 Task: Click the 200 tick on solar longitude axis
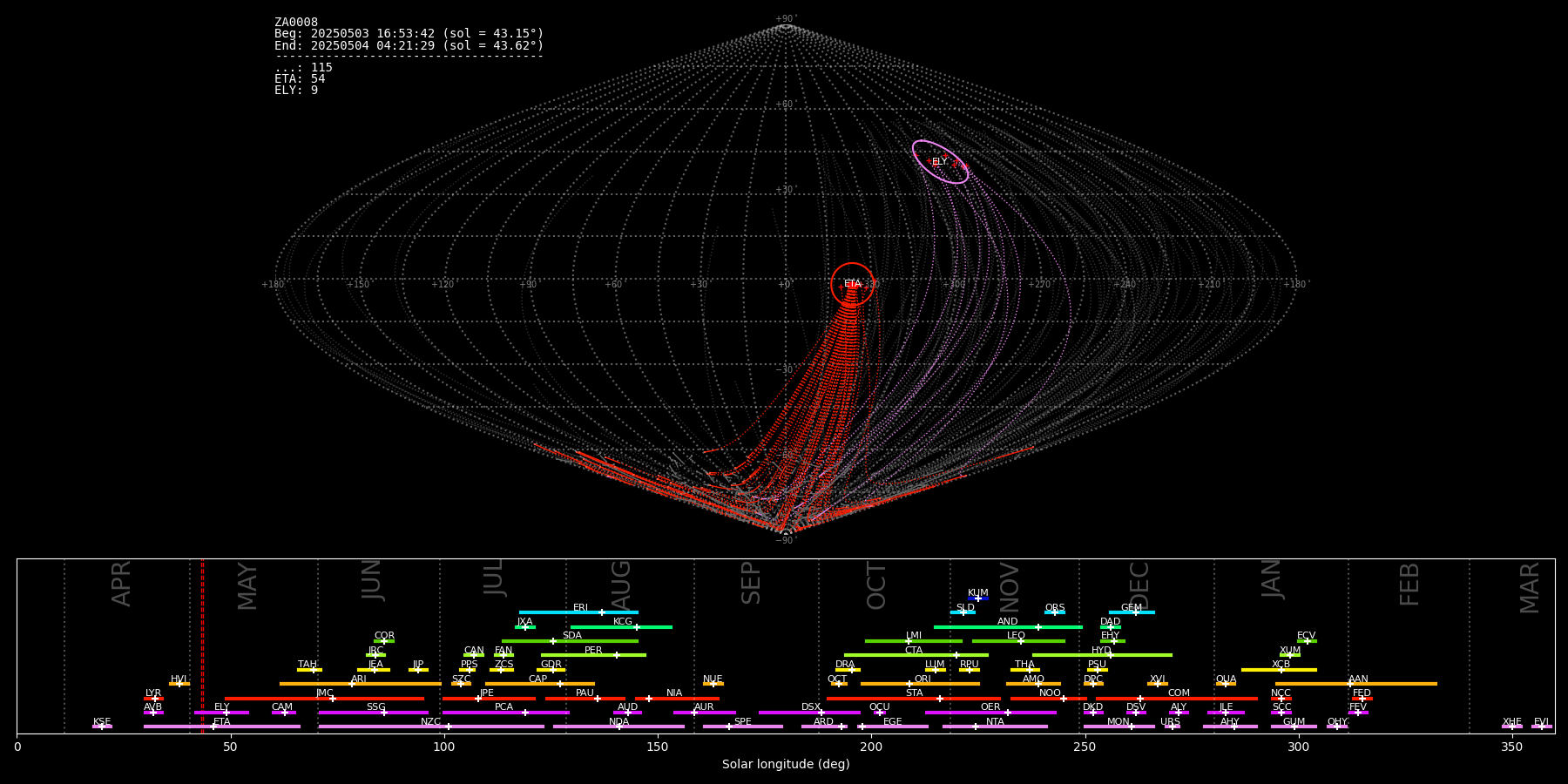click(x=871, y=747)
